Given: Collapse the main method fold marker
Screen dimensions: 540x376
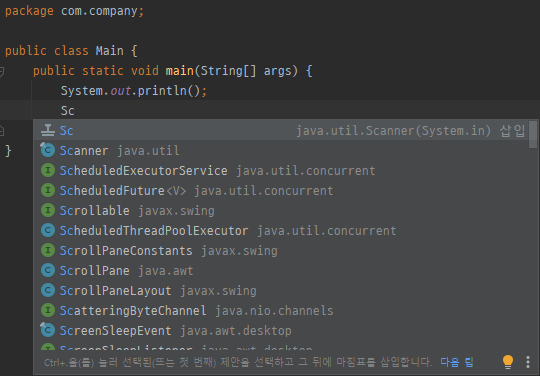Looking at the screenshot, I should pyautogui.click(x=2, y=71).
